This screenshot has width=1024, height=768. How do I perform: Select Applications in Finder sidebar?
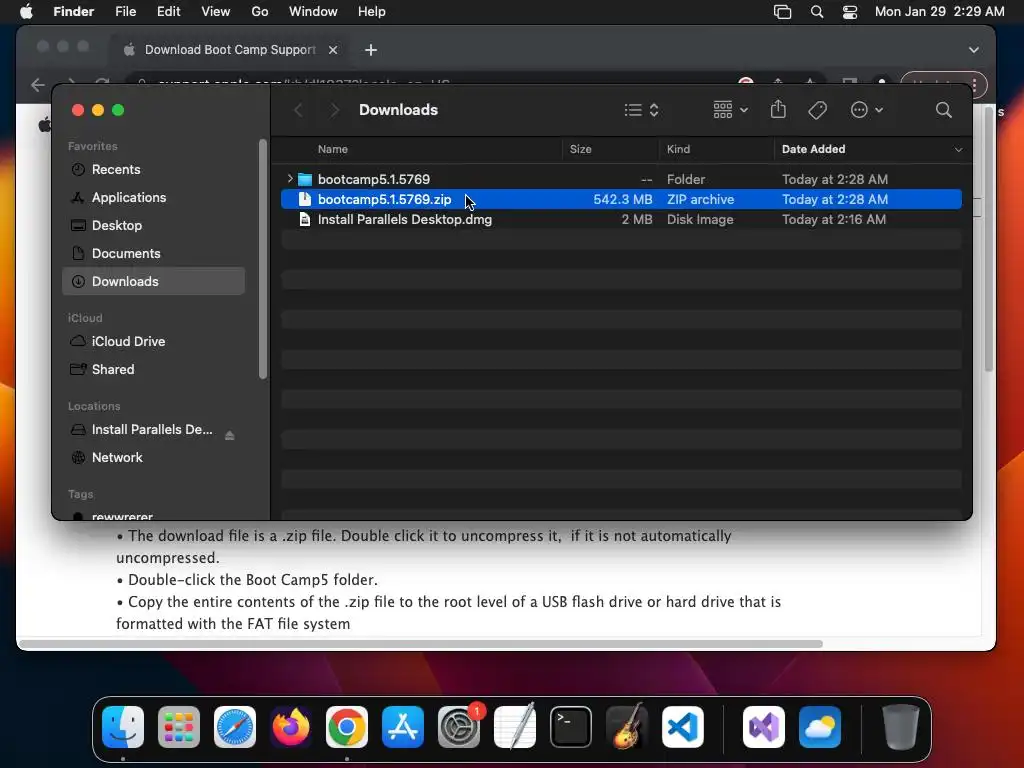pos(153,197)
